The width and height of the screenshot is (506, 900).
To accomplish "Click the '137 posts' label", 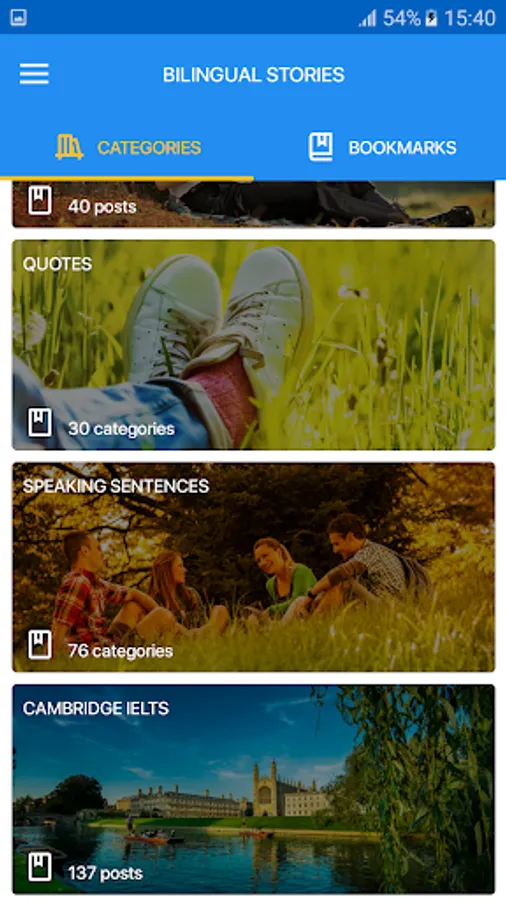I will click(106, 873).
